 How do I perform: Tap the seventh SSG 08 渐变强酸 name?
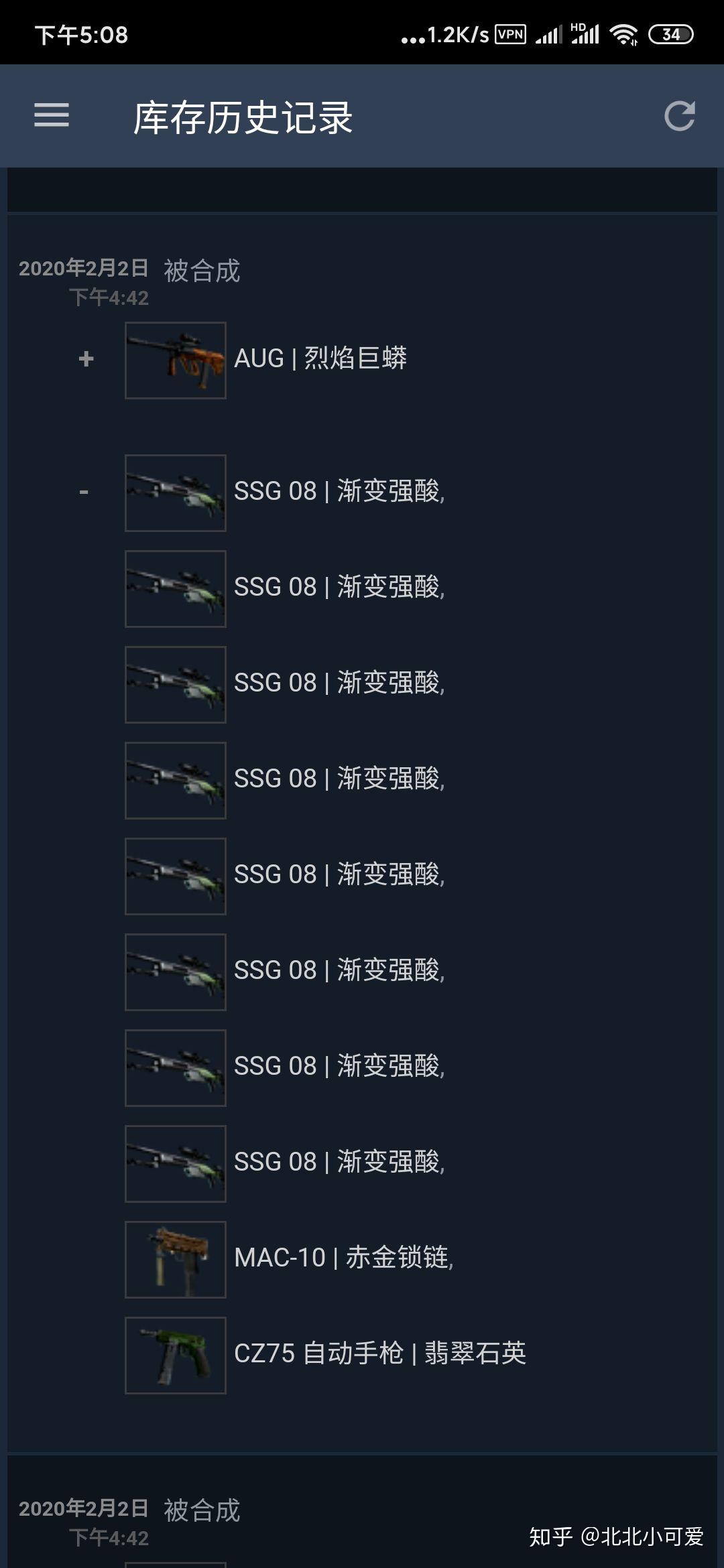pyautogui.click(x=339, y=1066)
